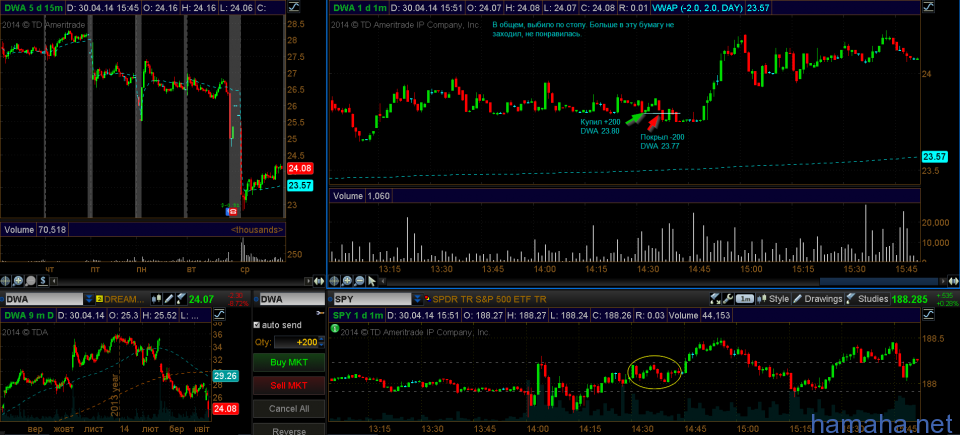Open the DWA symbol dropdown arrow
Screen dimensions: 960x435
(x=89, y=299)
